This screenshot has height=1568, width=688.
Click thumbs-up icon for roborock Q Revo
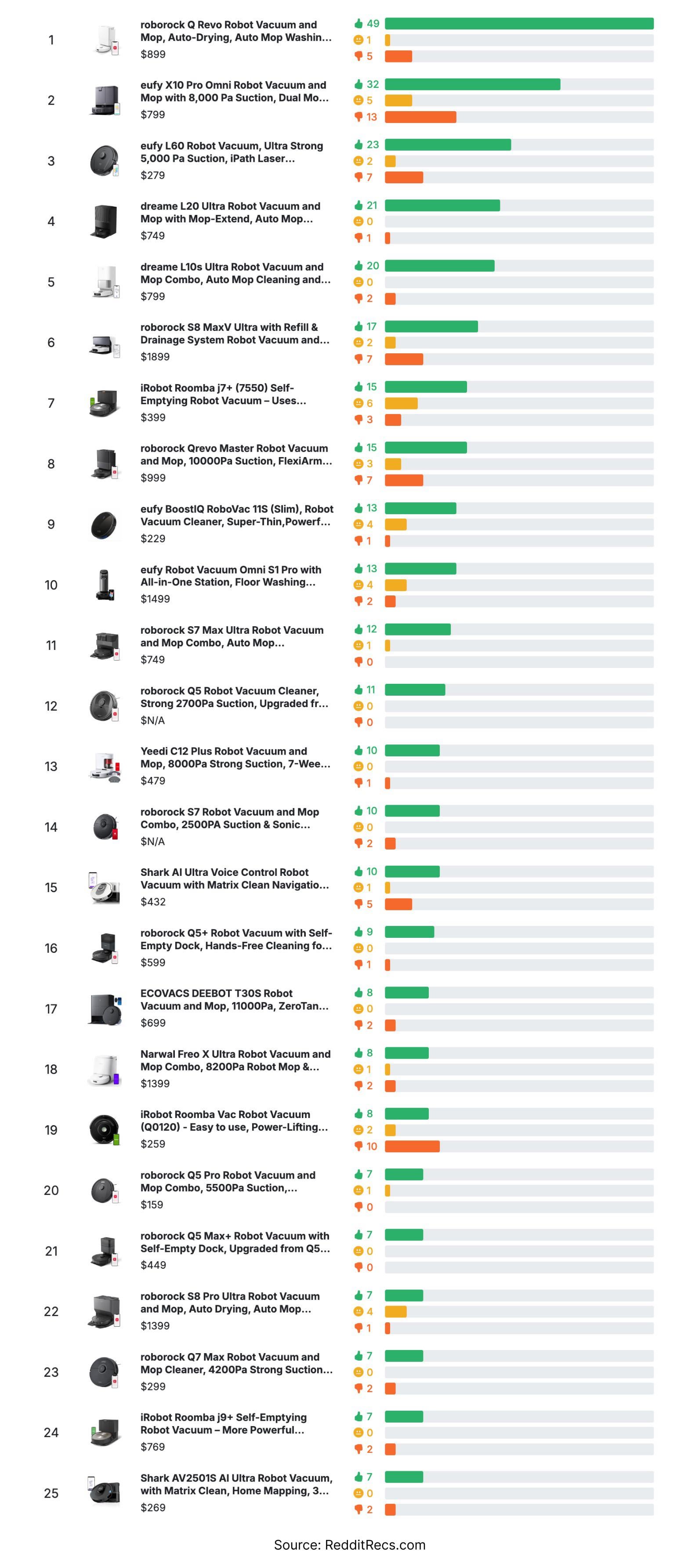pyautogui.click(x=358, y=23)
